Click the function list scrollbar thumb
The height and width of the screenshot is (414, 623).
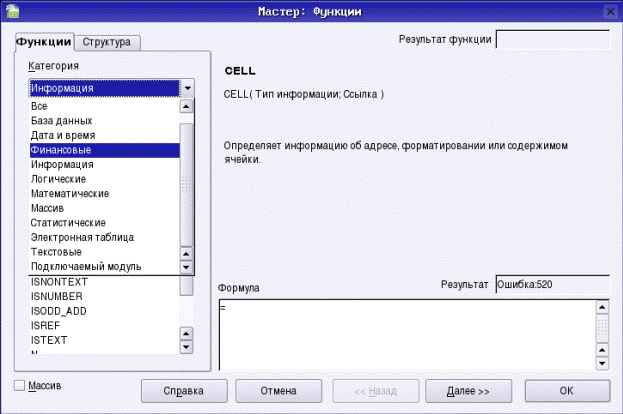[x=186, y=286]
